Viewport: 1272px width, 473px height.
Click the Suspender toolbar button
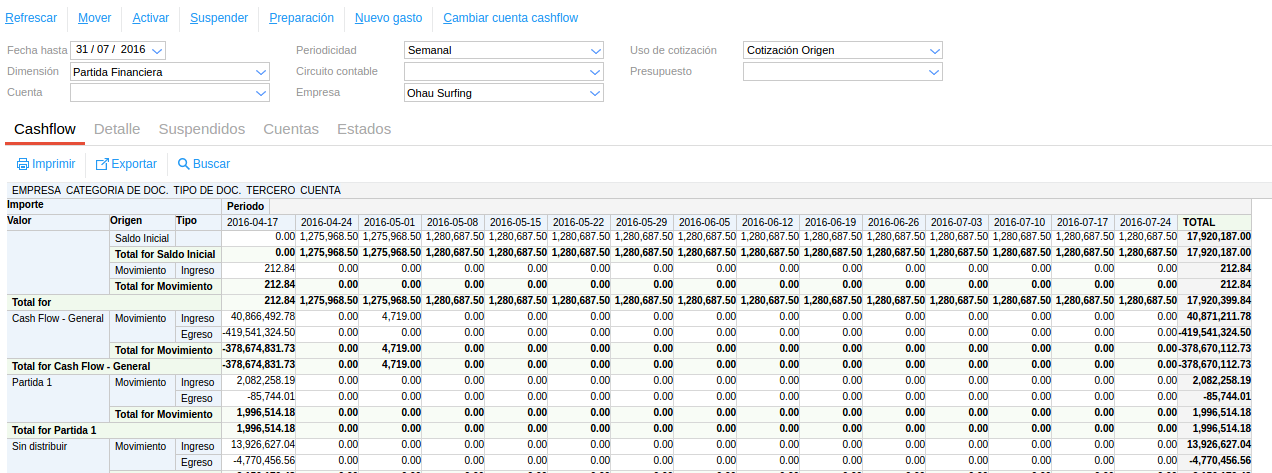tap(219, 18)
